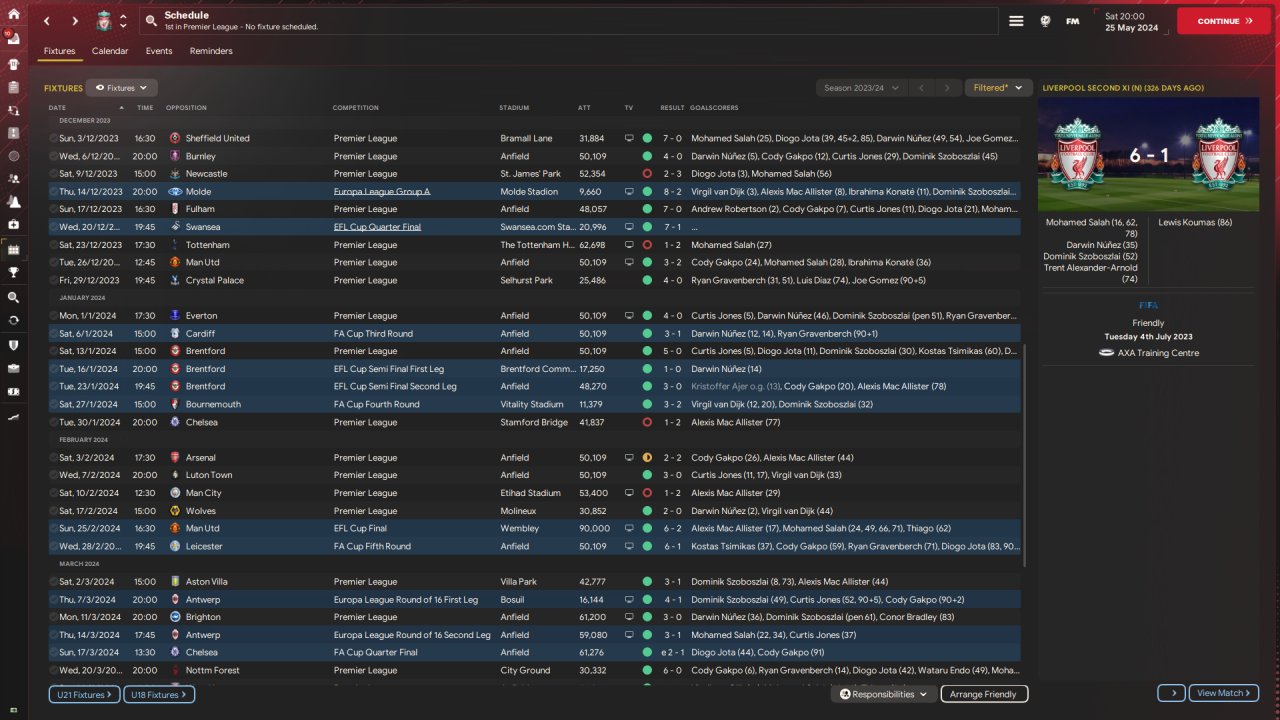Open U21 Fixtures
This screenshot has height=720, width=1280.
(84, 694)
